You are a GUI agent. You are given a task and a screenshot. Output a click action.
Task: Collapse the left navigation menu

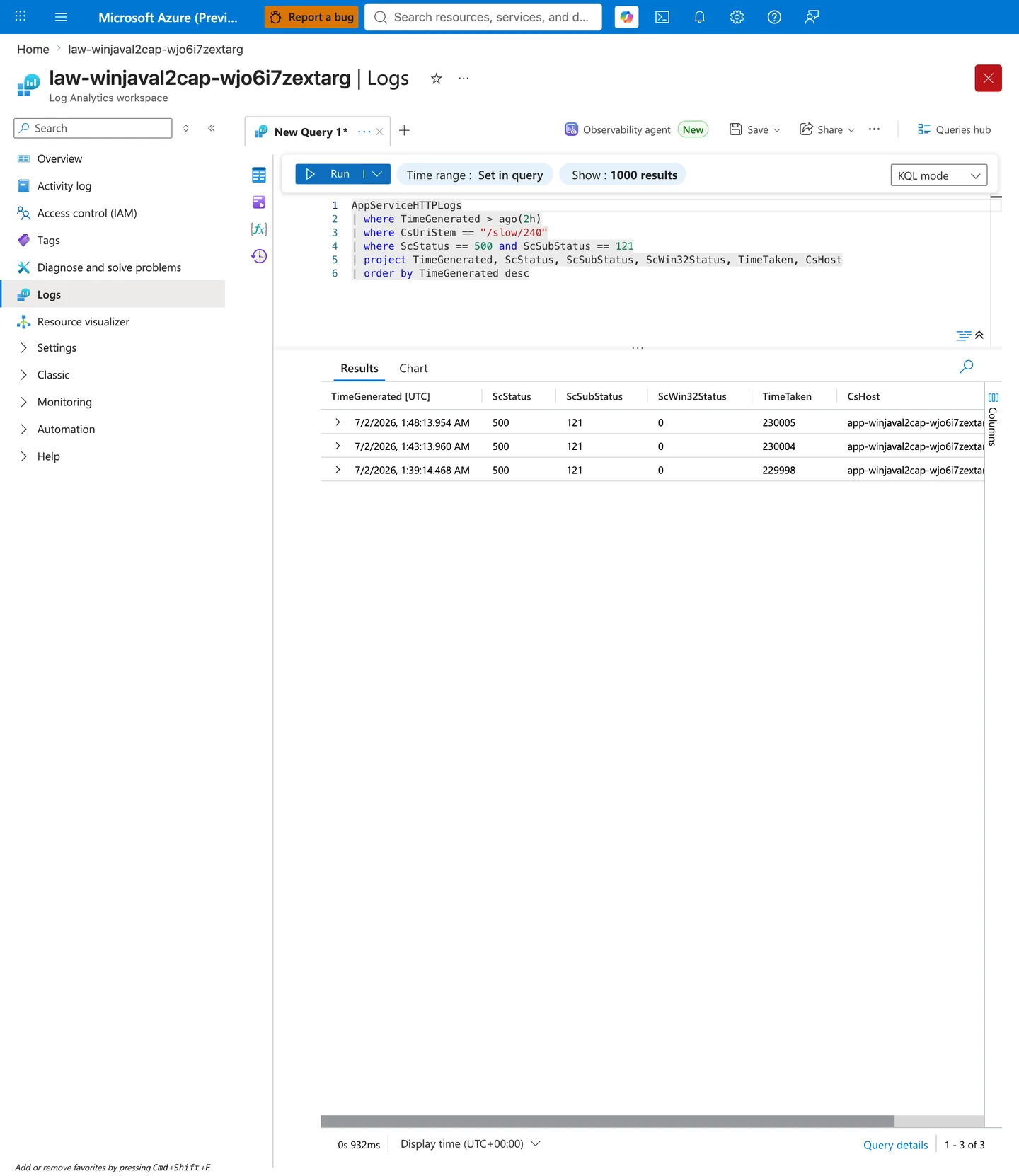click(212, 128)
